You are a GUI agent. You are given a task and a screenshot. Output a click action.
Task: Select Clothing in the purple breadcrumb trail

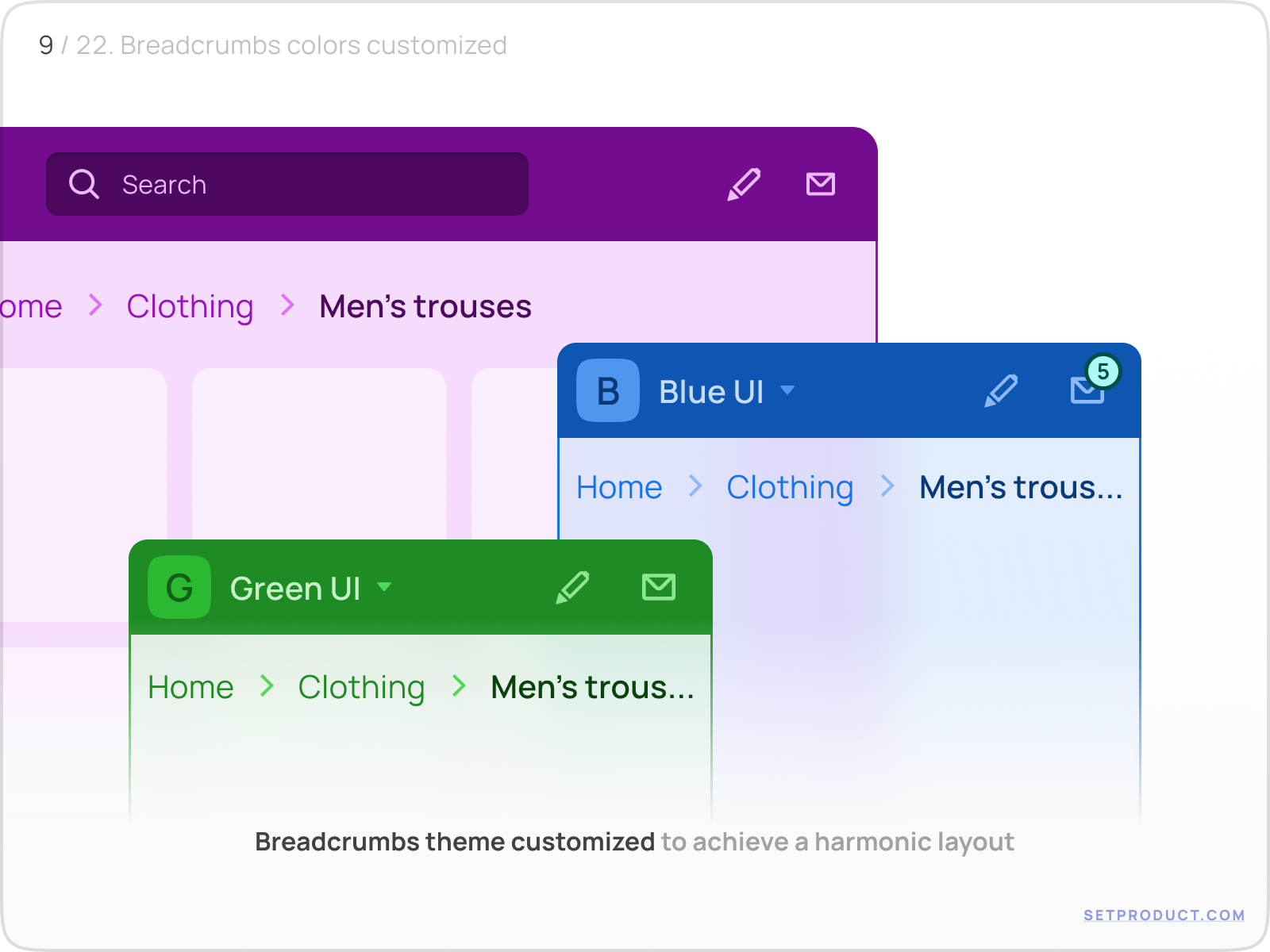click(x=190, y=306)
